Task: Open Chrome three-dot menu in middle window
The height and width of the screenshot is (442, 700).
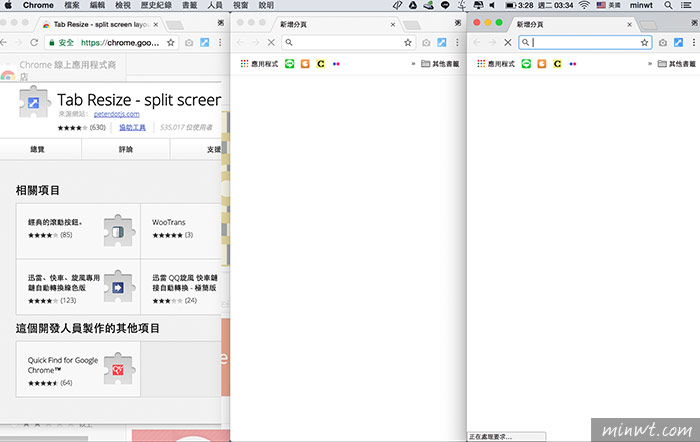Action: click(457, 42)
